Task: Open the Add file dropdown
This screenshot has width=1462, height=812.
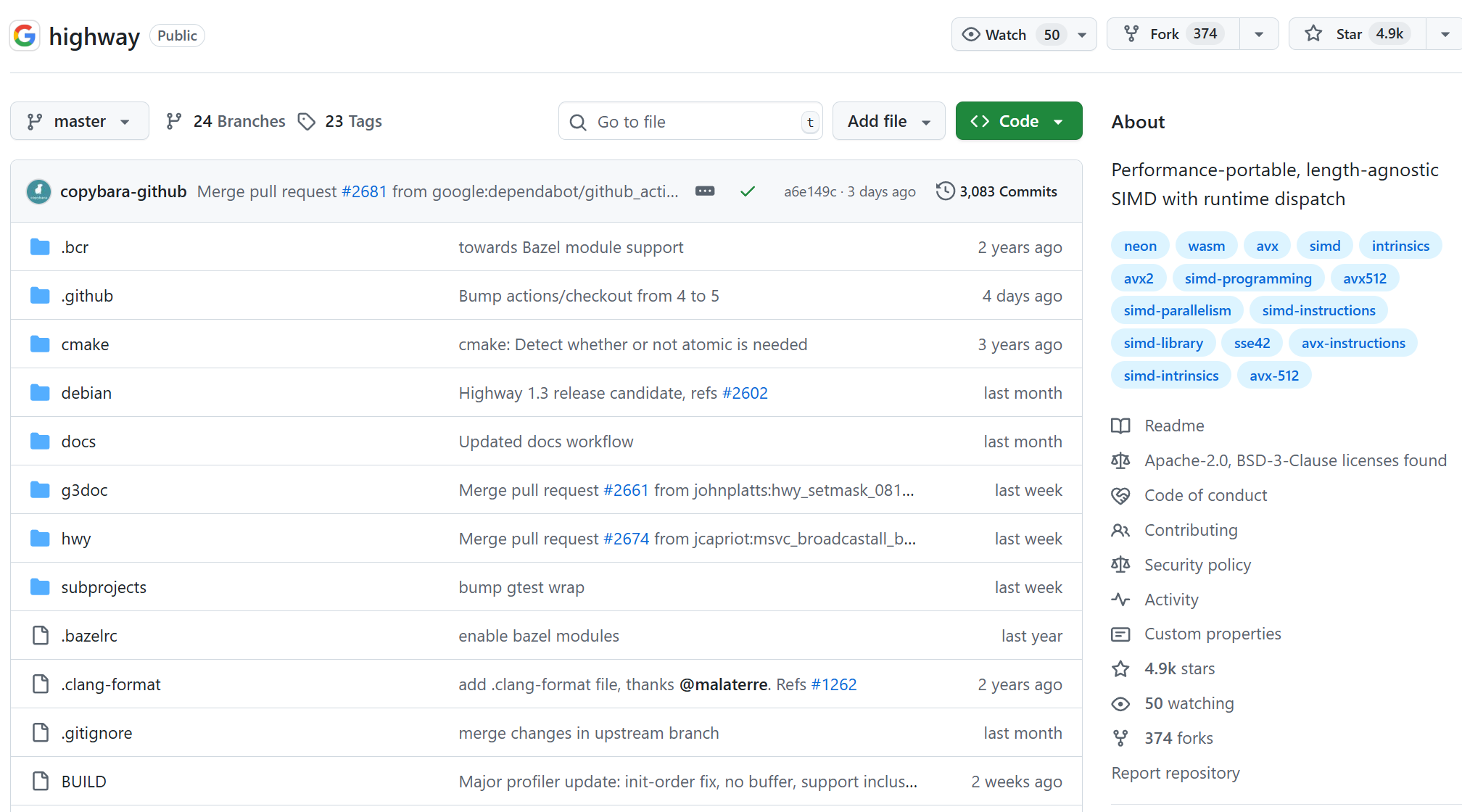Action: 888,121
